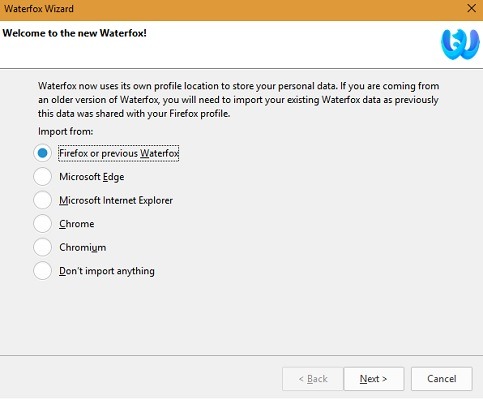This screenshot has width=483, height=400.
Task: Click the Next button
Action: [x=374, y=379]
